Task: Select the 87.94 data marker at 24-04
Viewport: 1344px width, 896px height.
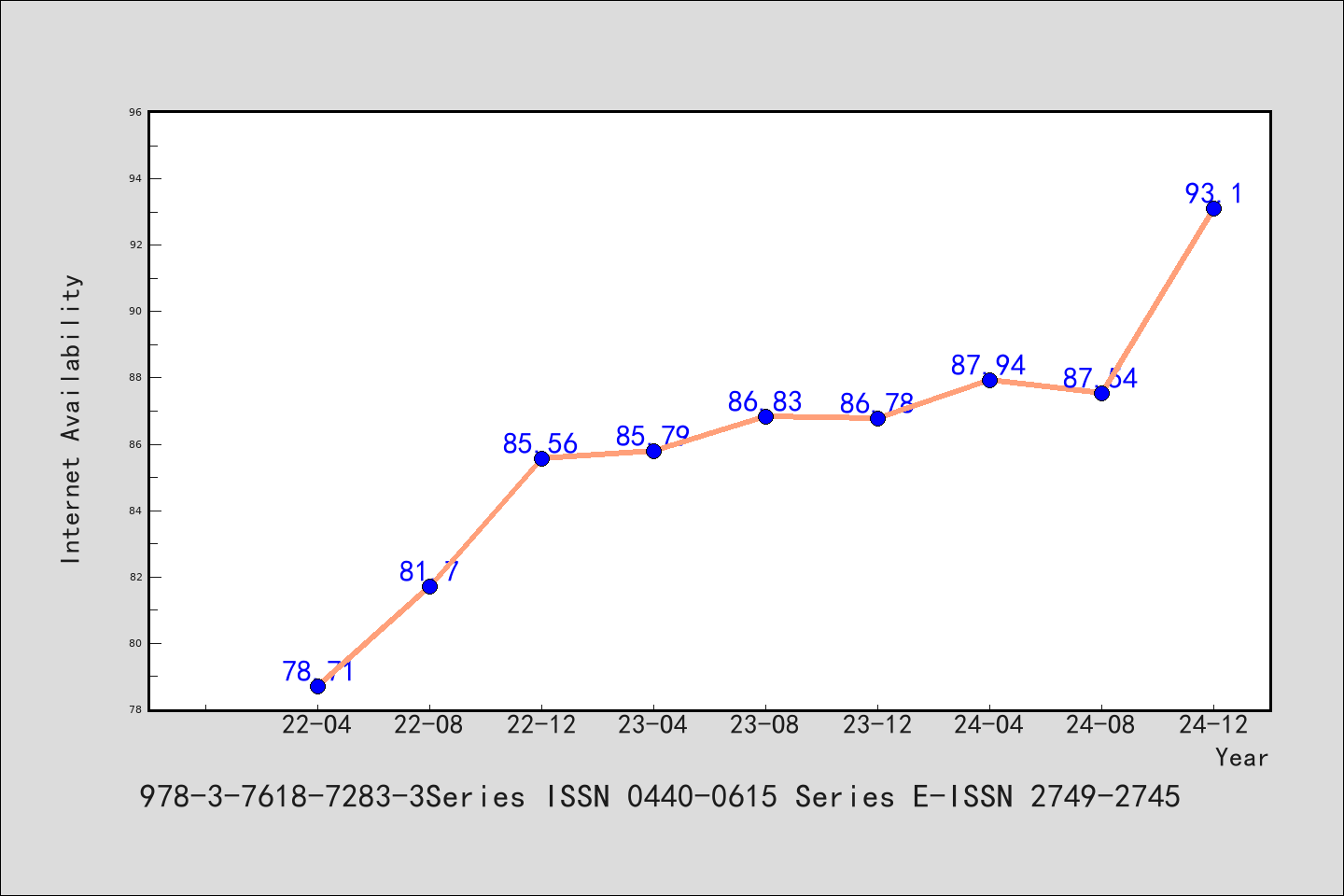Action: pos(989,380)
